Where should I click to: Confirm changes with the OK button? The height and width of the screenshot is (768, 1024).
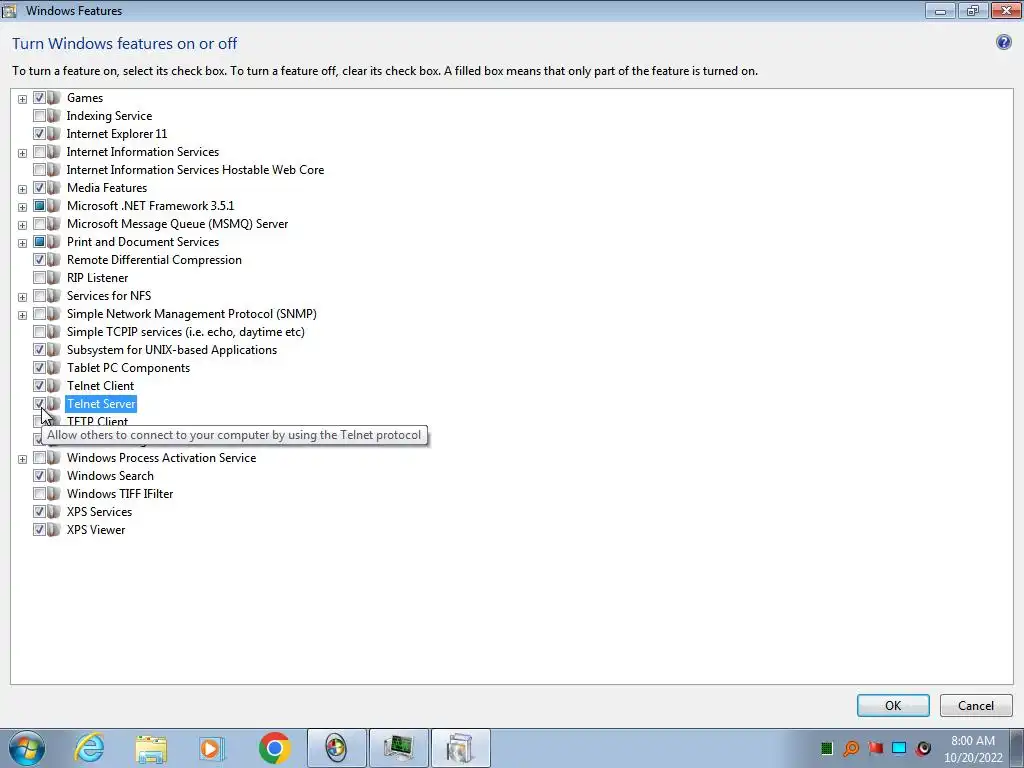pyautogui.click(x=893, y=705)
